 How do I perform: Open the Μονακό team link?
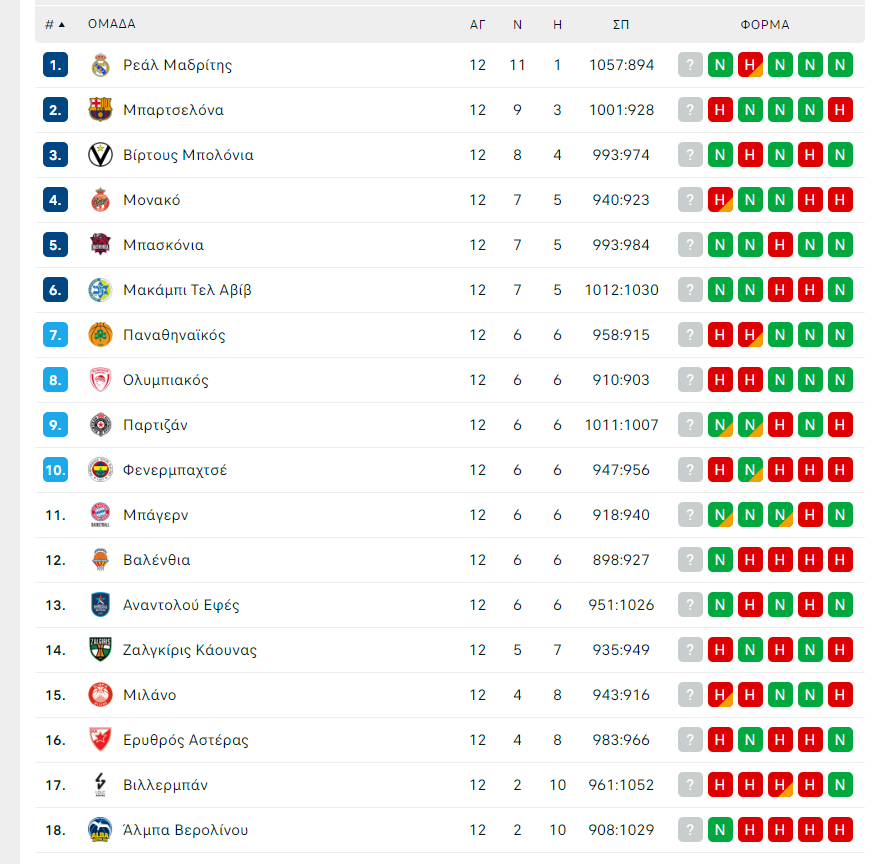[151, 200]
